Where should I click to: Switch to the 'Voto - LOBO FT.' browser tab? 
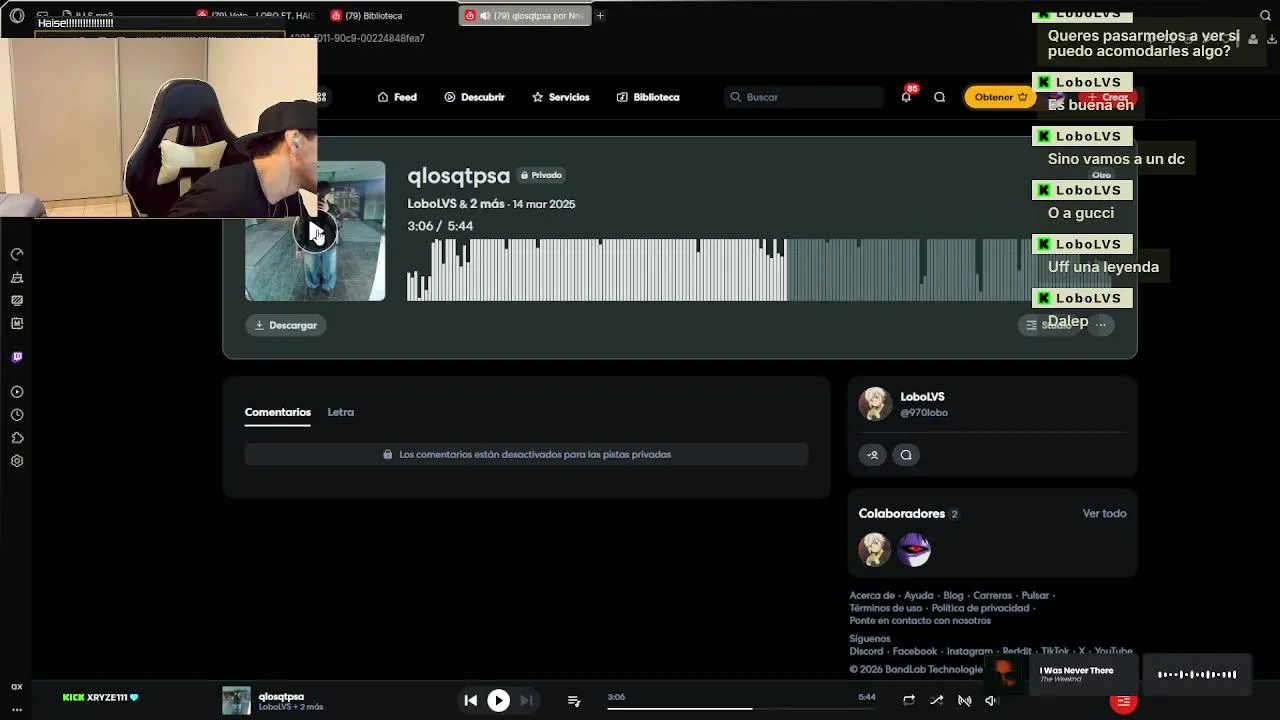[257, 15]
